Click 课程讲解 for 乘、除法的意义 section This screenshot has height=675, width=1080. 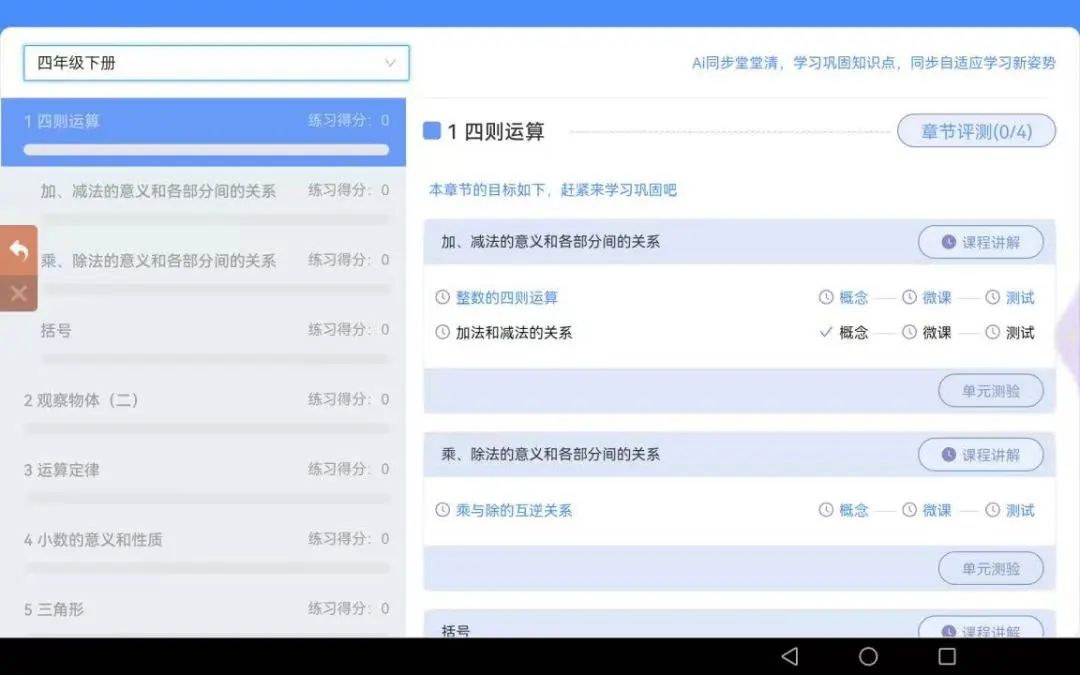coord(980,455)
